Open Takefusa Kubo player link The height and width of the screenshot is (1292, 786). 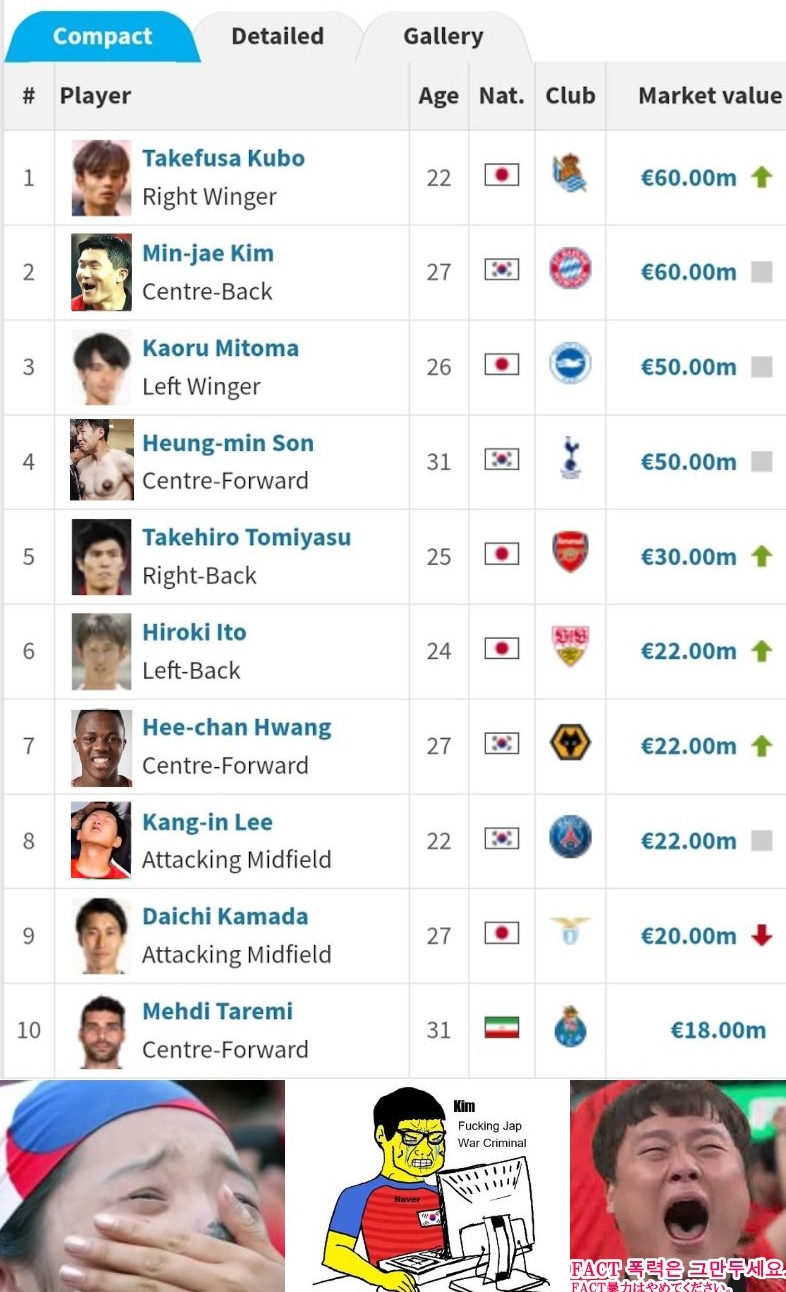tap(223, 158)
